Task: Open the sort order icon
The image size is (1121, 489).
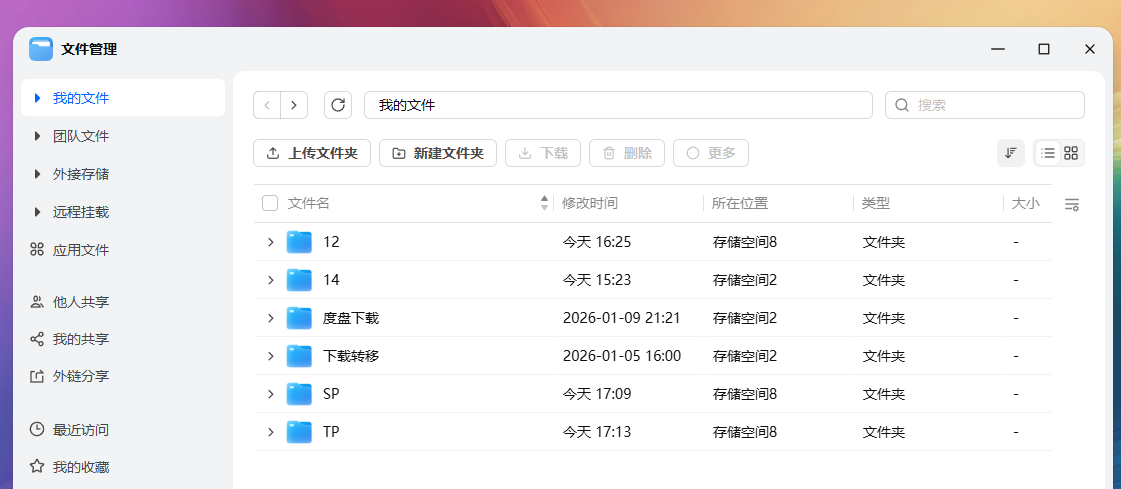Action: pos(1011,153)
